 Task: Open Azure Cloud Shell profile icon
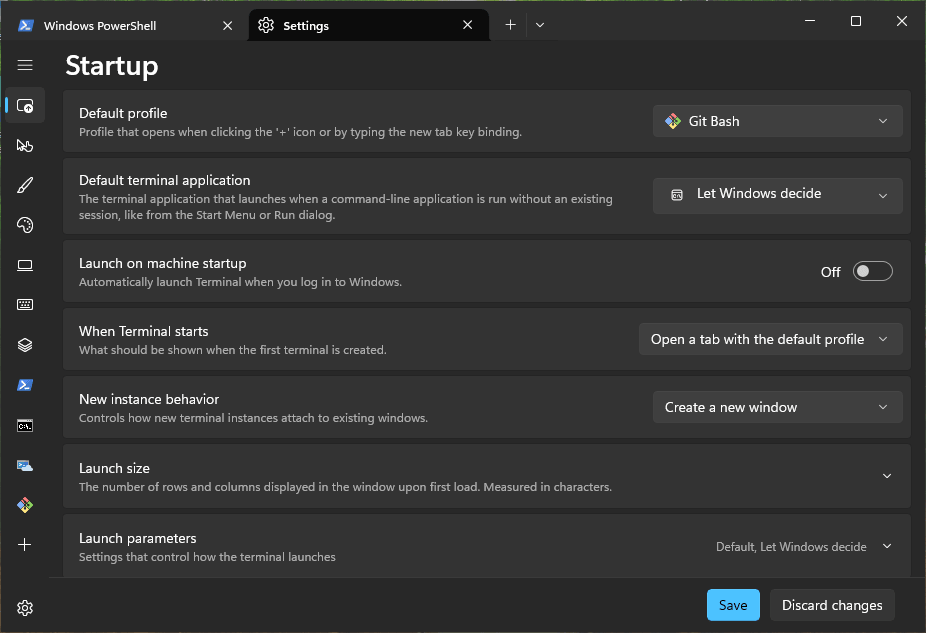click(x=25, y=465)
